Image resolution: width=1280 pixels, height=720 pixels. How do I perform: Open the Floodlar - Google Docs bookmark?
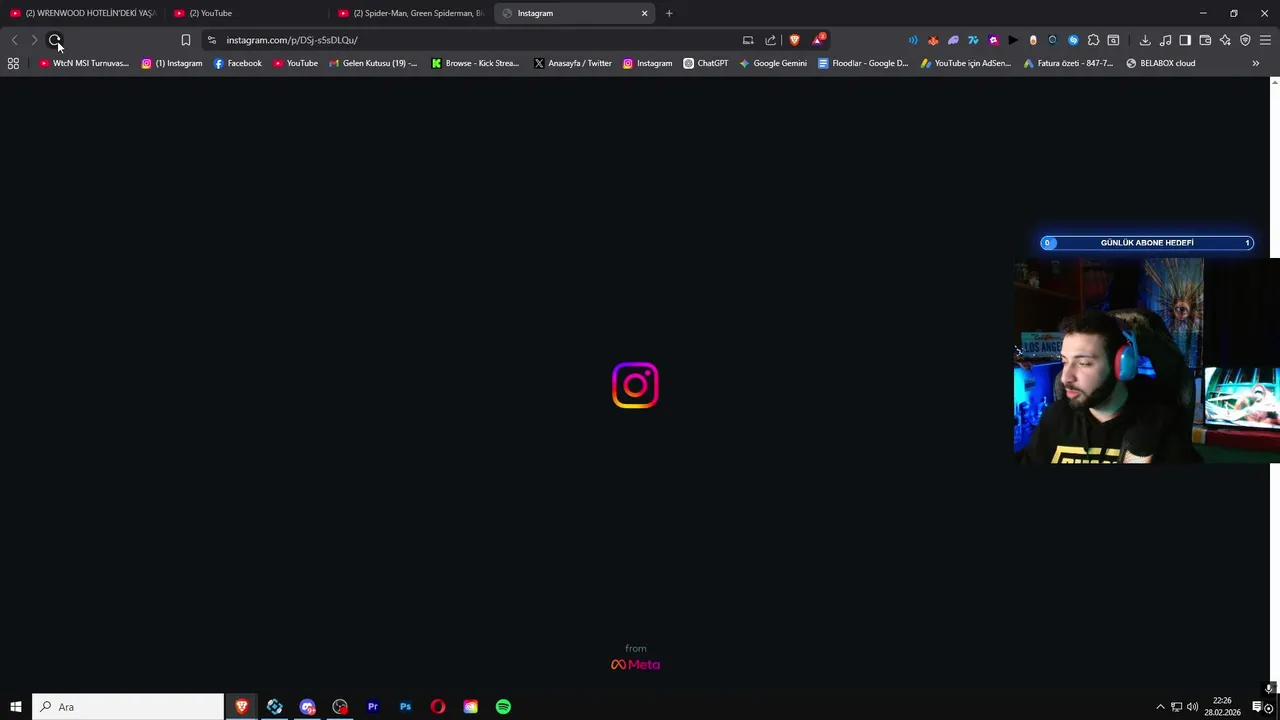pyautogui.click(x=863, y=63)
